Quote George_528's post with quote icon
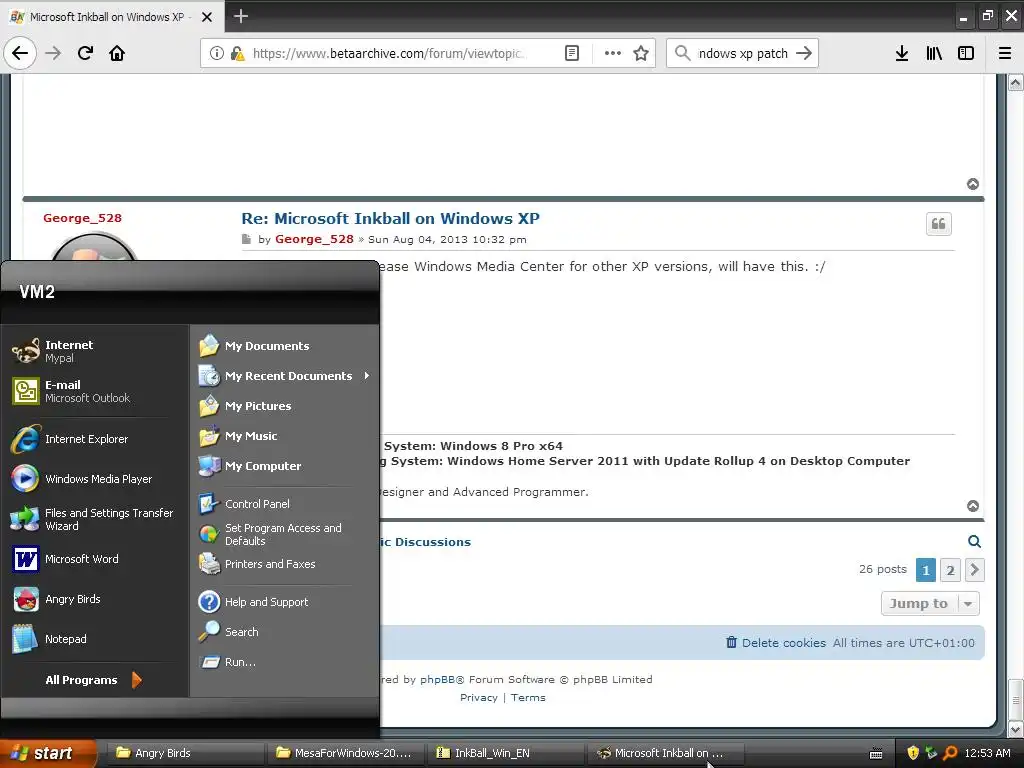This screenshot has height=768, width=1024. coord(938,224)
